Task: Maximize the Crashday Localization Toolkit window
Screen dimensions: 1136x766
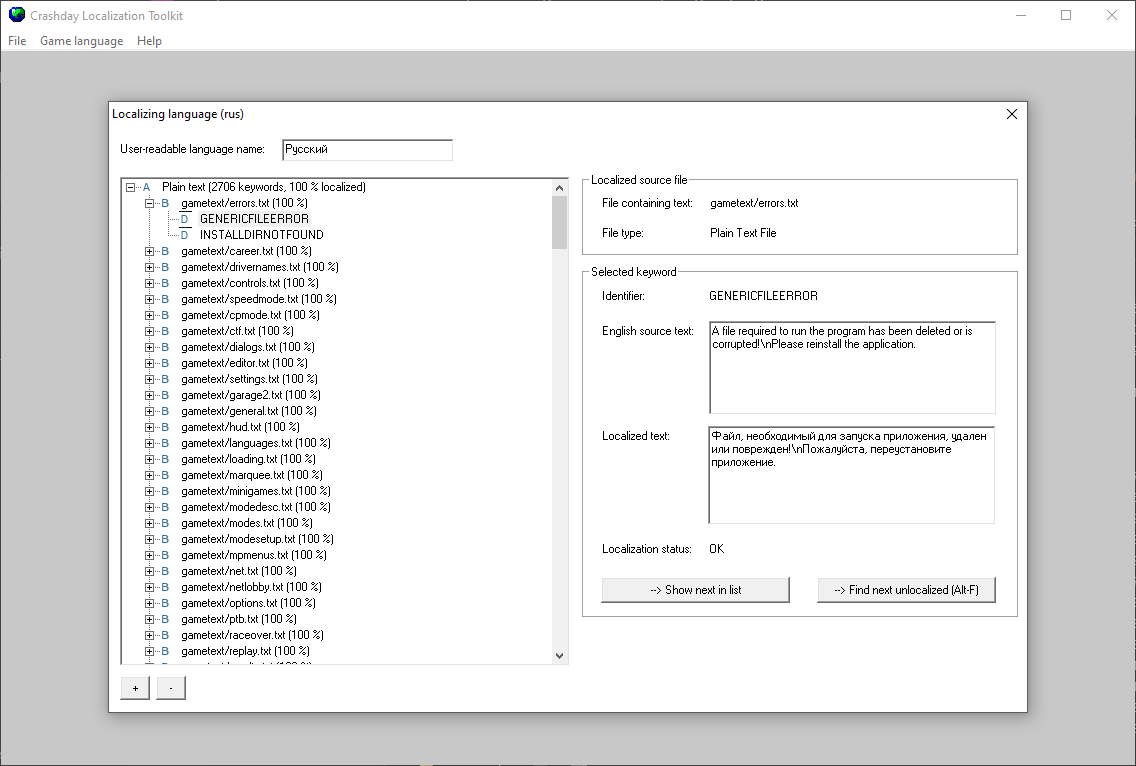Action: point(1066,15)
